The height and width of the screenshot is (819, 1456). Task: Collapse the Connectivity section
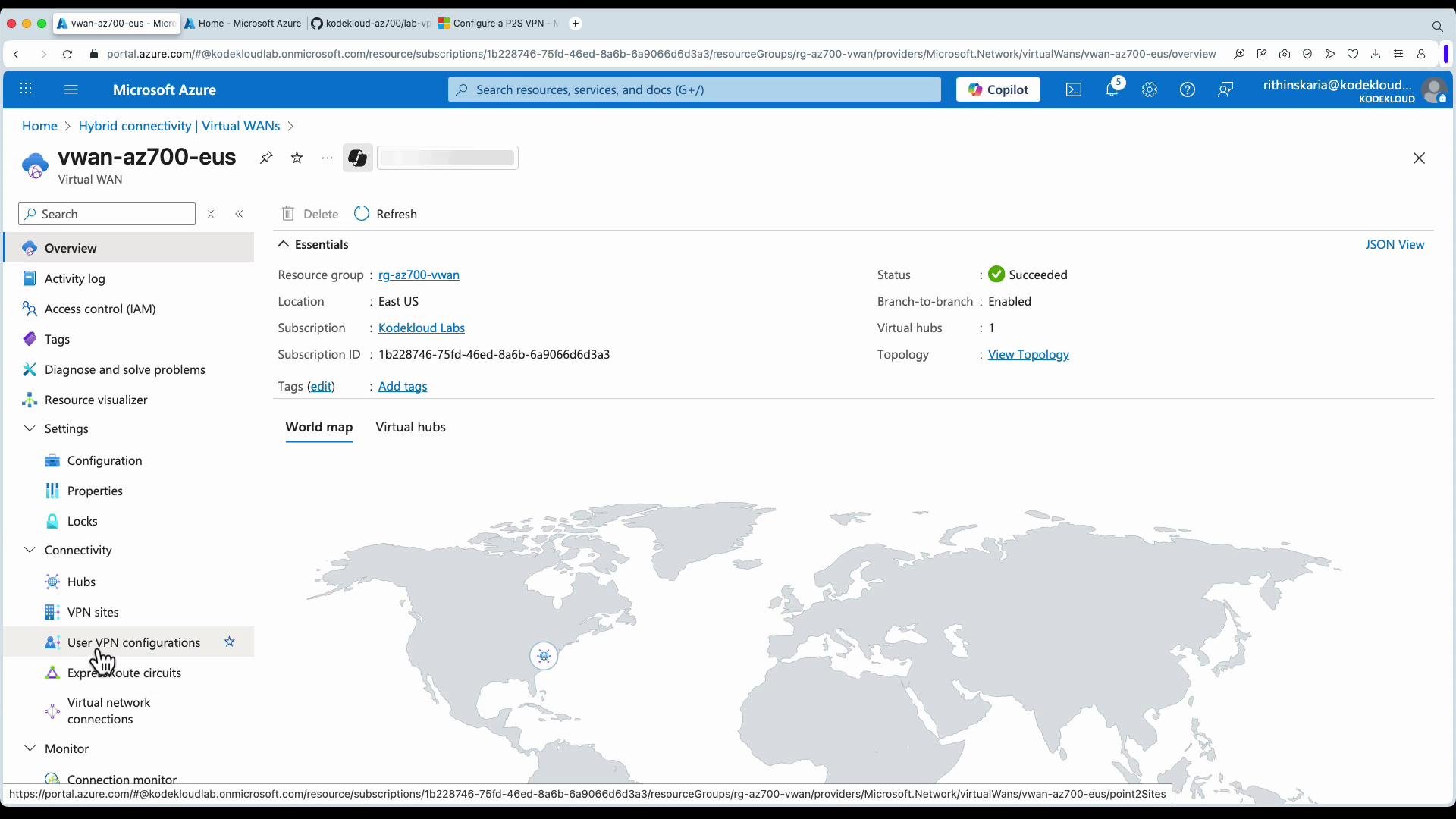tap(30, 550)
